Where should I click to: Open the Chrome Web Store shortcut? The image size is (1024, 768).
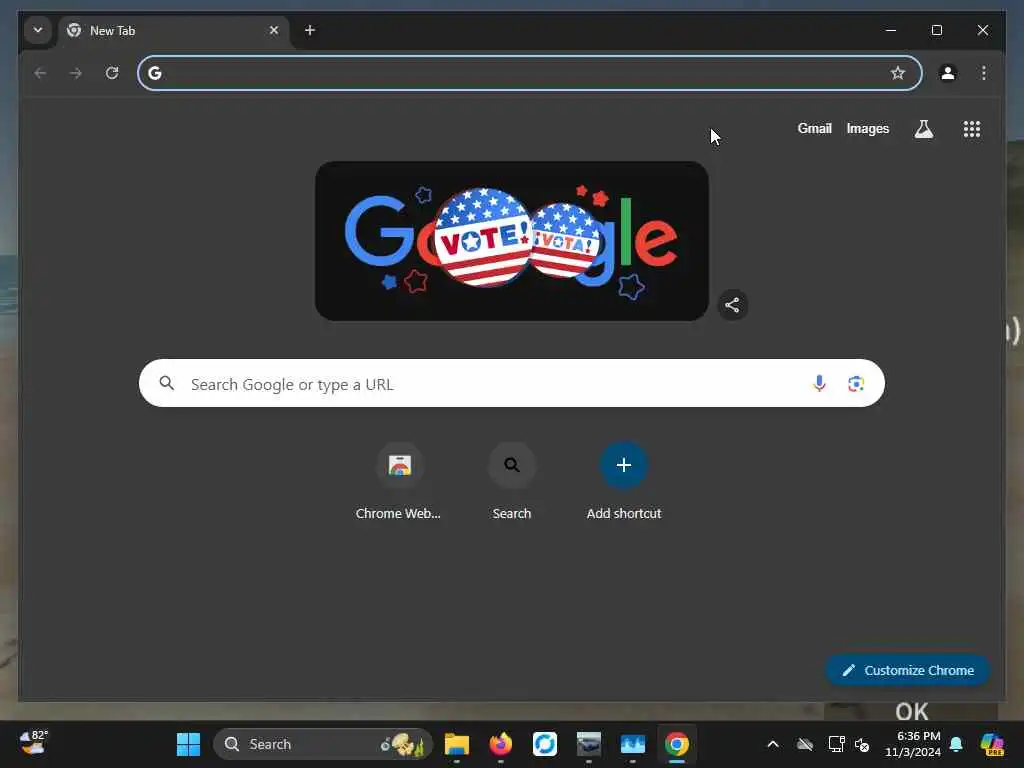click(398, 482)
